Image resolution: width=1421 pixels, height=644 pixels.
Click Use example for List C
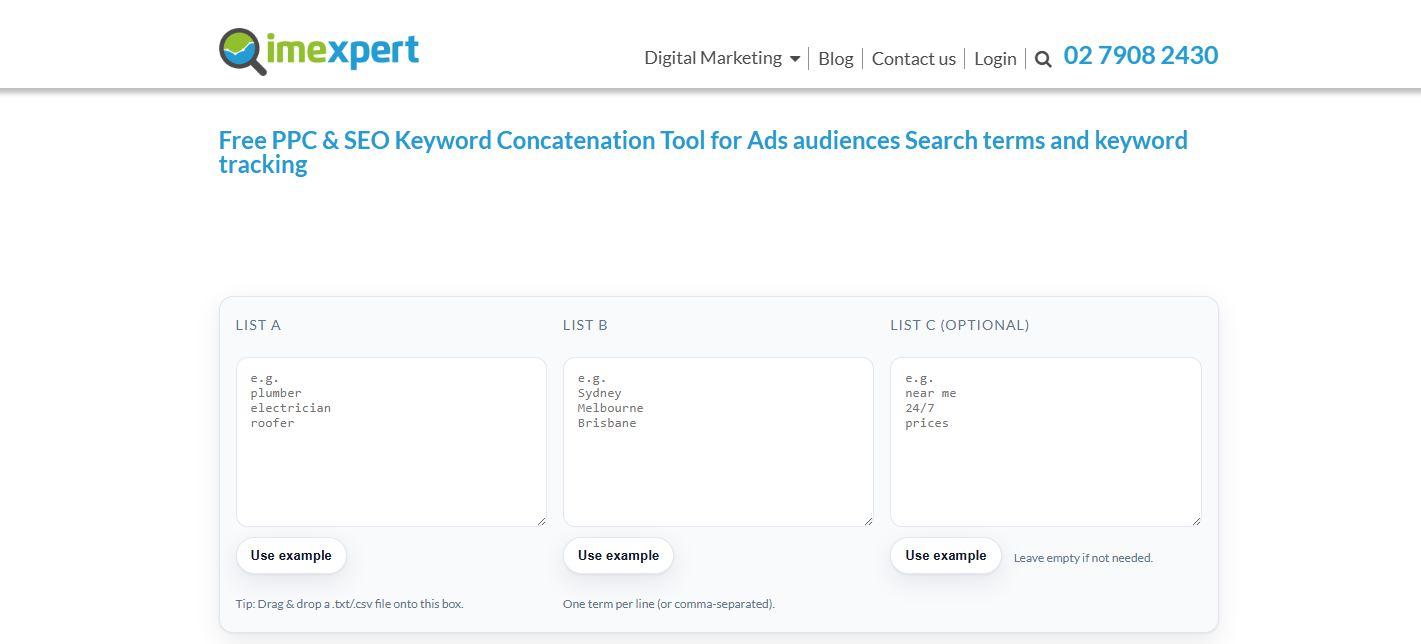[945, 556]
